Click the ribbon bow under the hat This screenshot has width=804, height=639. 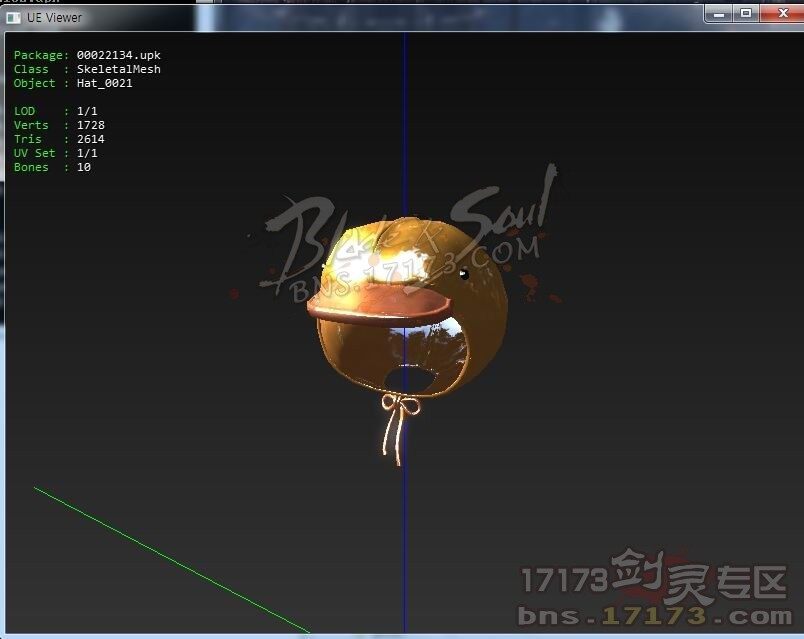point(400,428)
